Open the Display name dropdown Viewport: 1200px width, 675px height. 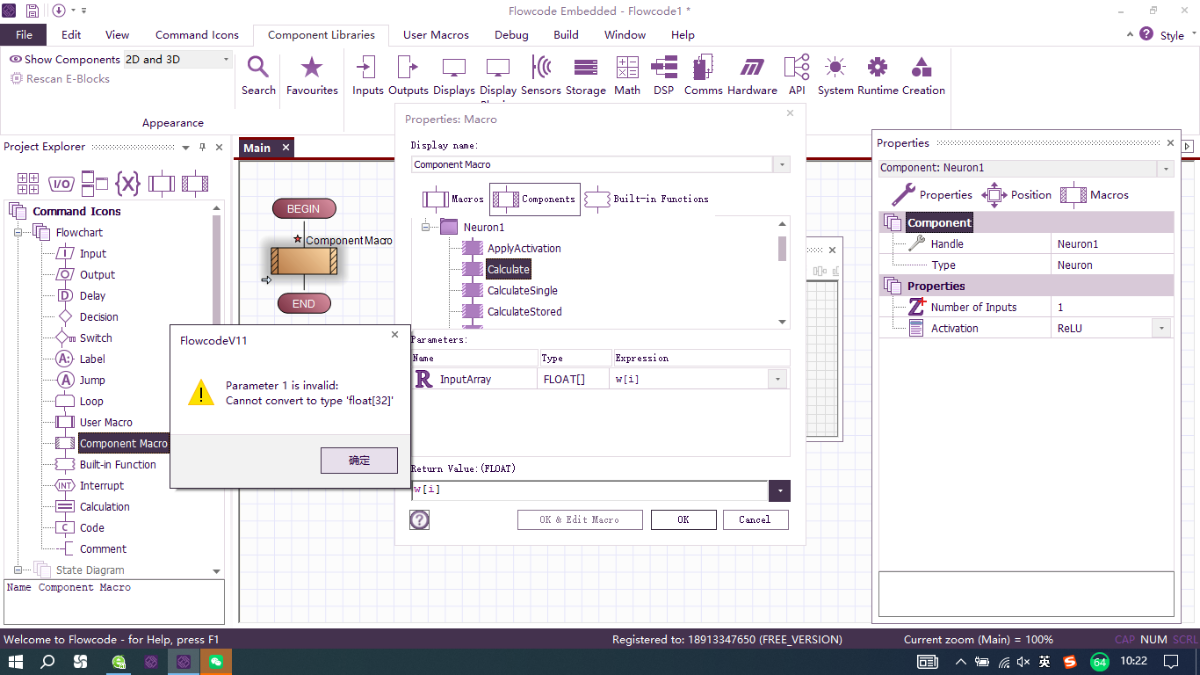point(782,164)
